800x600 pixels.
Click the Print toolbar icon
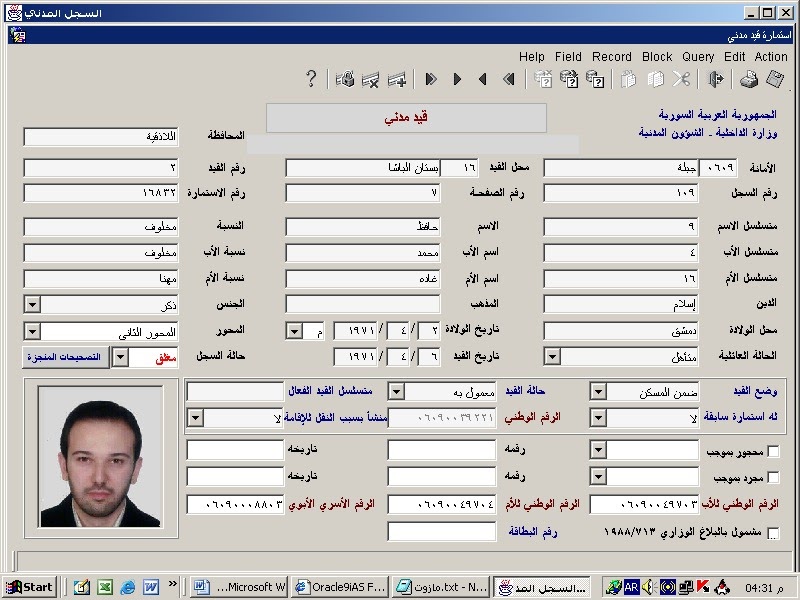pyautogui.click(x=749, y=79)
